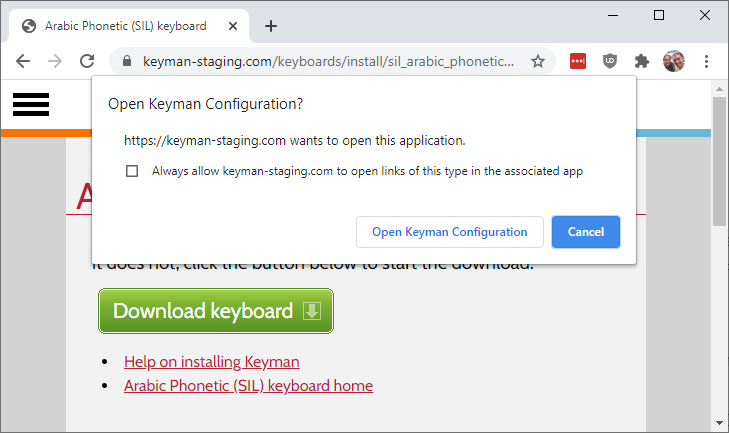Click the browser back arrow
729x433 pixels.
tap(22, 61)
